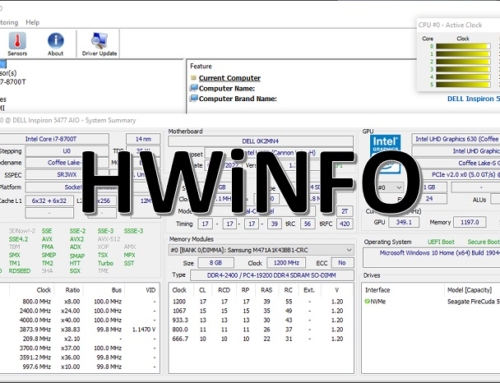
Task: Click the tRC value 56 field
Action: 307,224
